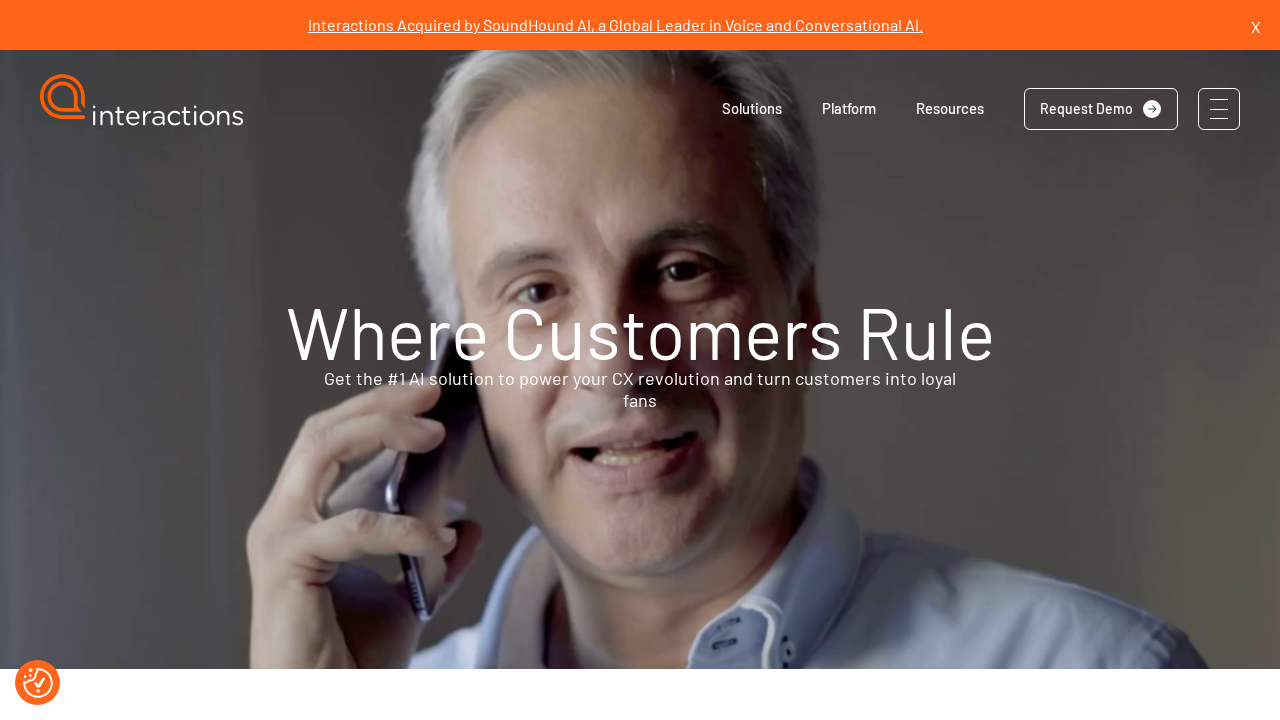This screenshot has width=1280, height=720.
Task: Expand the Platform navigation menu
Action: [849, 109]
